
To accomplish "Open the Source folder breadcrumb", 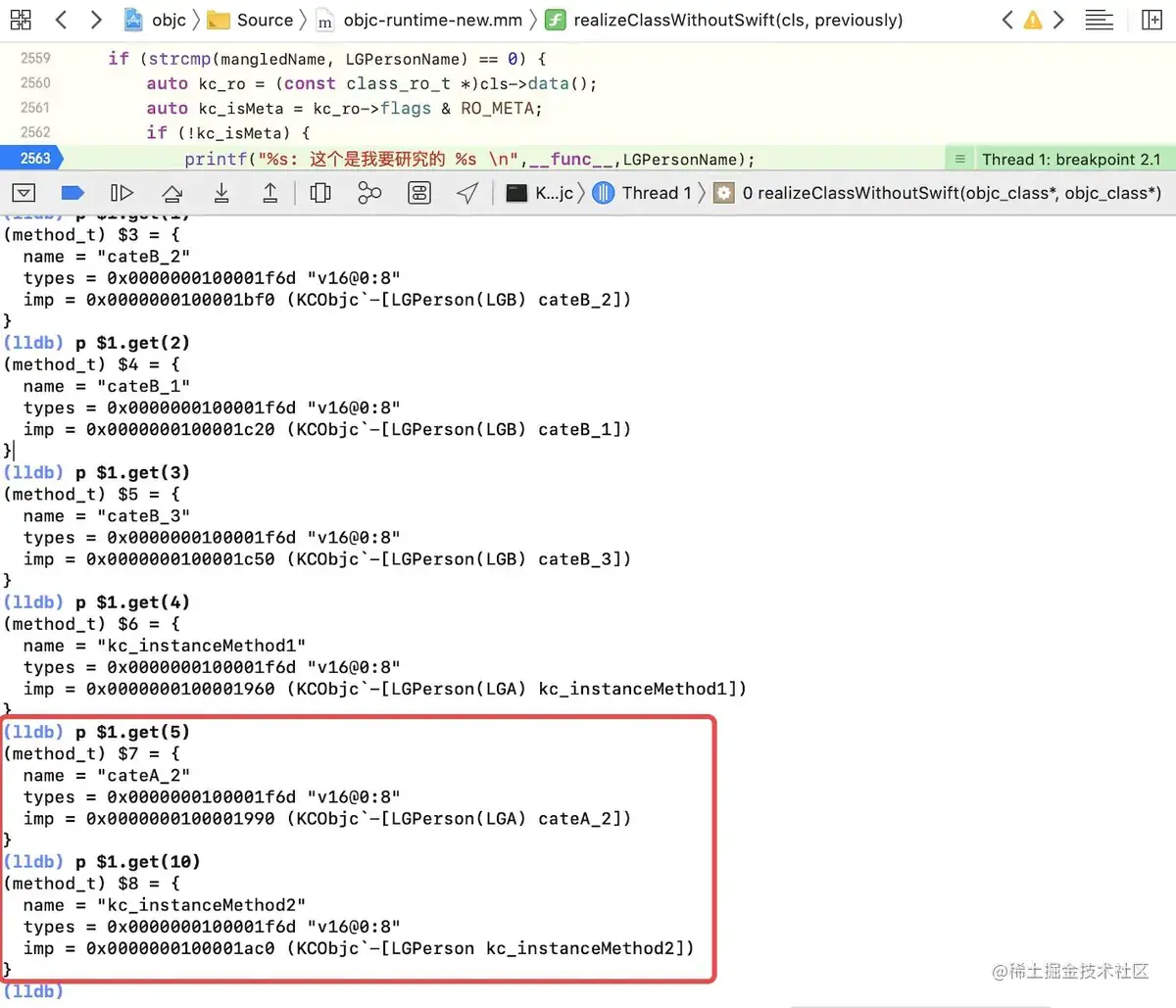I will [x=251, y=20].
